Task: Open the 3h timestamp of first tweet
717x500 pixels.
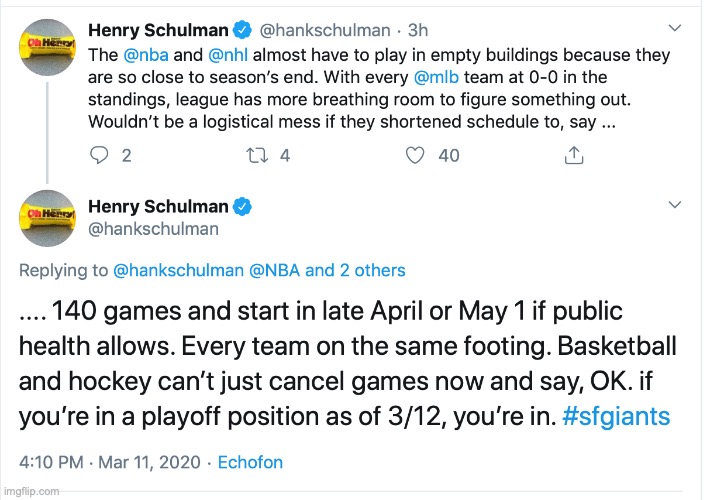Action: (x=418, y=30)
